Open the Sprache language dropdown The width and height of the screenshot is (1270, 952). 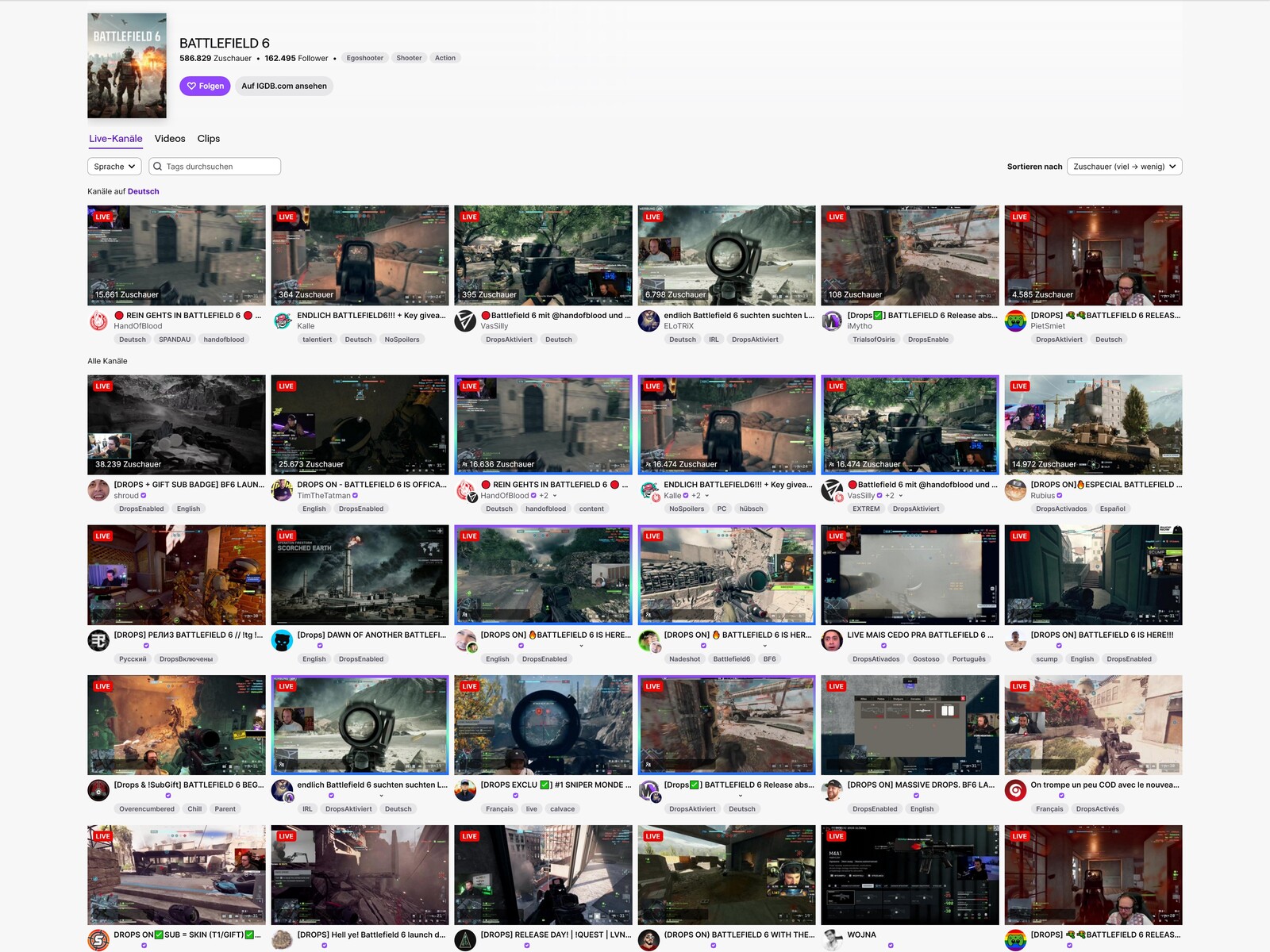point(114,167)
